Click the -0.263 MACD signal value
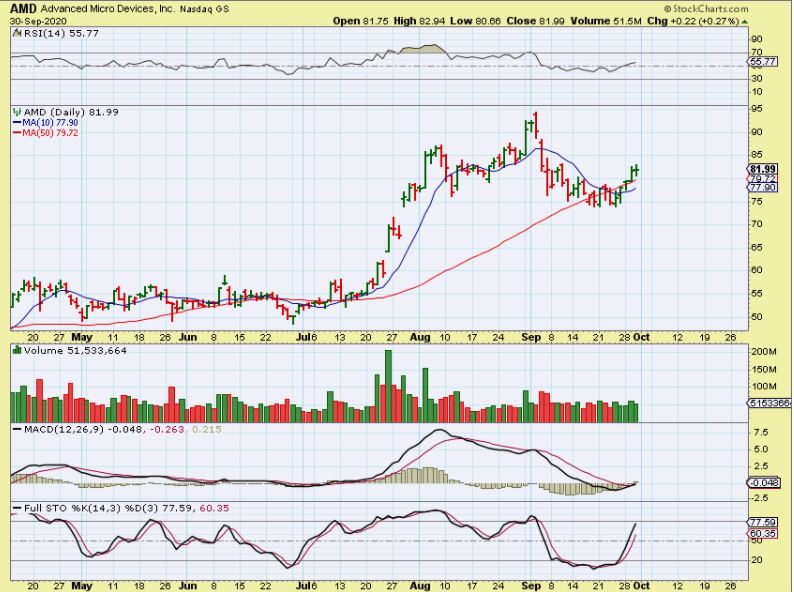 coord(167,429)
